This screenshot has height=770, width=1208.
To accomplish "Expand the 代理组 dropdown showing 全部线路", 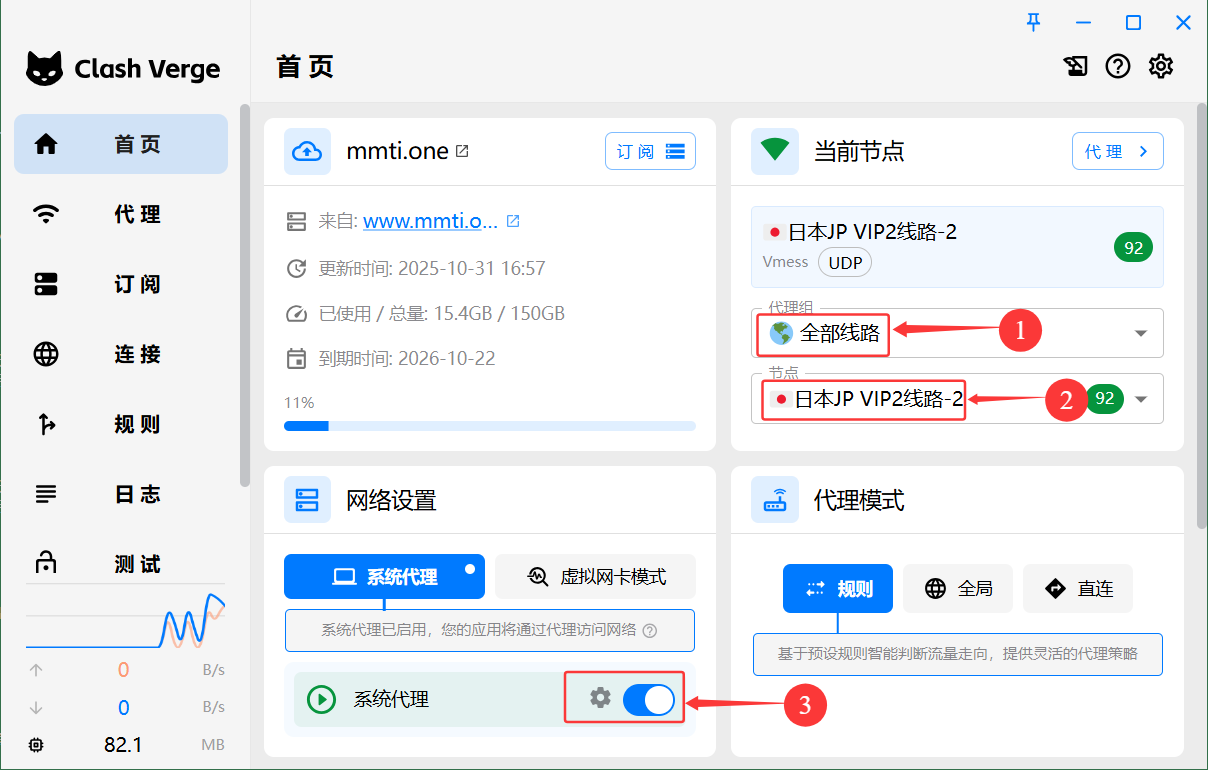I will click(x=1141, y=334).
